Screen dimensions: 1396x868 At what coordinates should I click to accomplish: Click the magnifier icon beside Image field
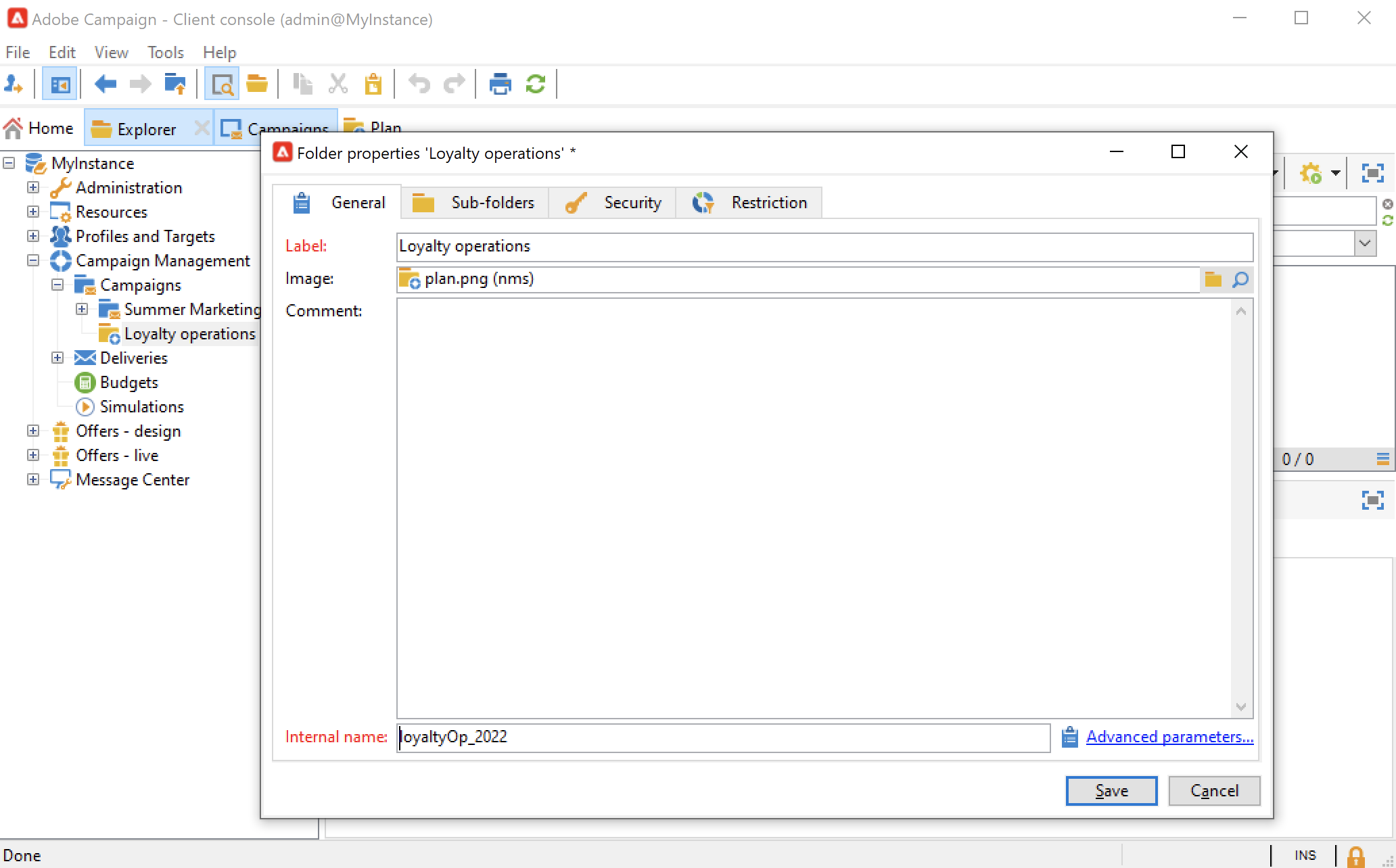(1240, 279)
